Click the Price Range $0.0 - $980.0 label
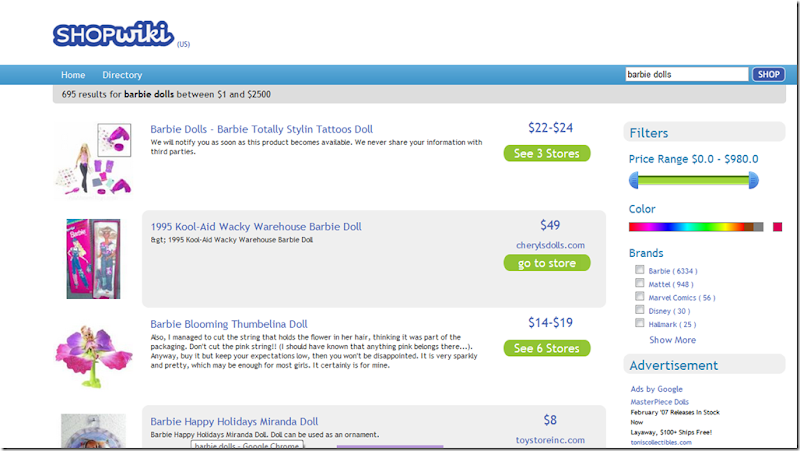 point(693,159)
